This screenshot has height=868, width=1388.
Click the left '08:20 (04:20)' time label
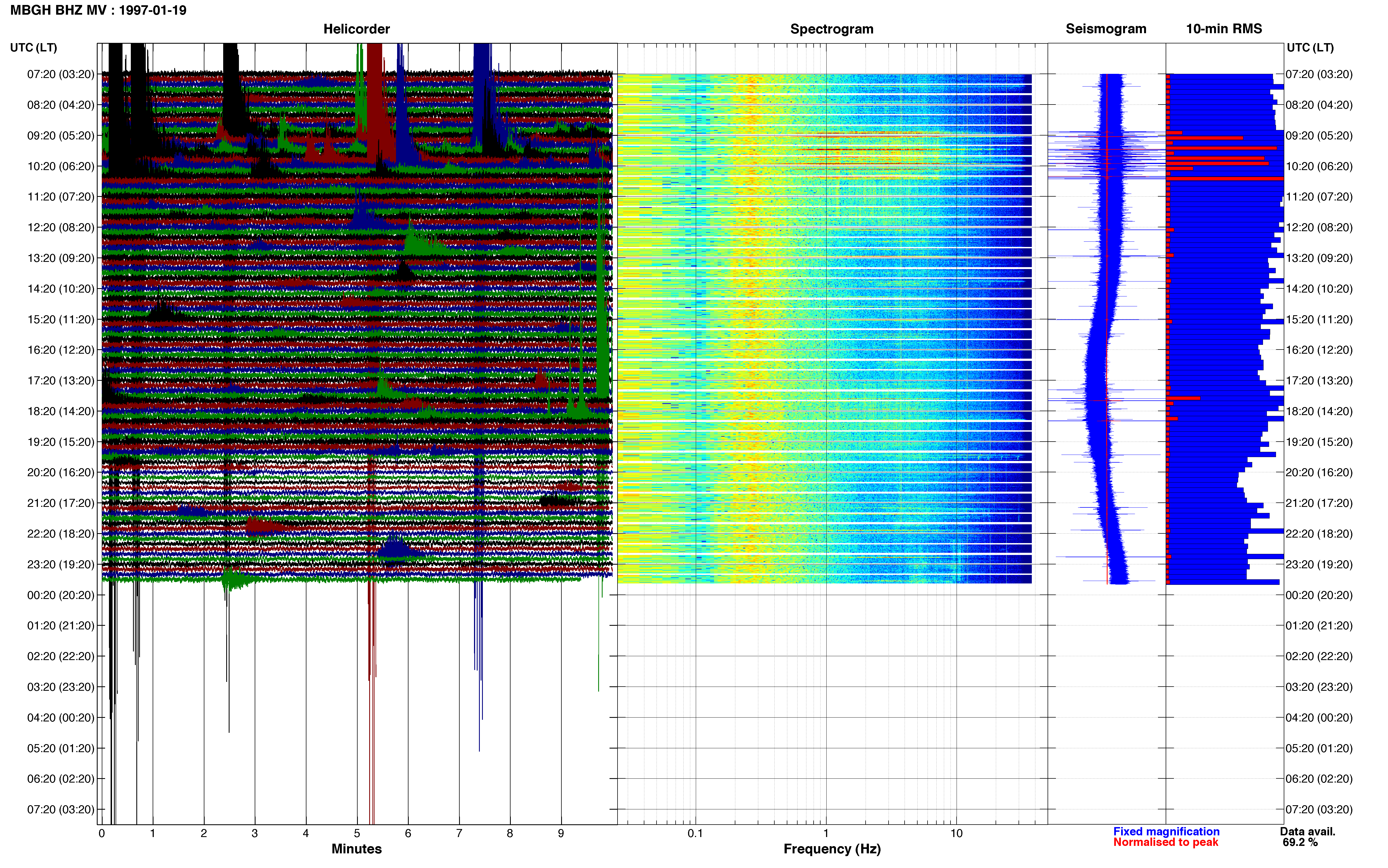click(x=61, y=105)
